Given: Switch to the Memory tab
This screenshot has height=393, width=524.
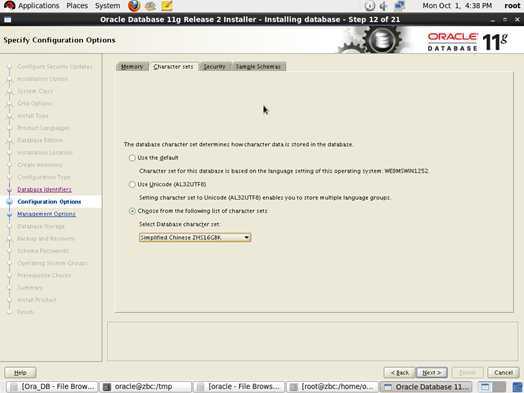Looking at the screenshot, I should pyautogui.click(x=132, y=67).
